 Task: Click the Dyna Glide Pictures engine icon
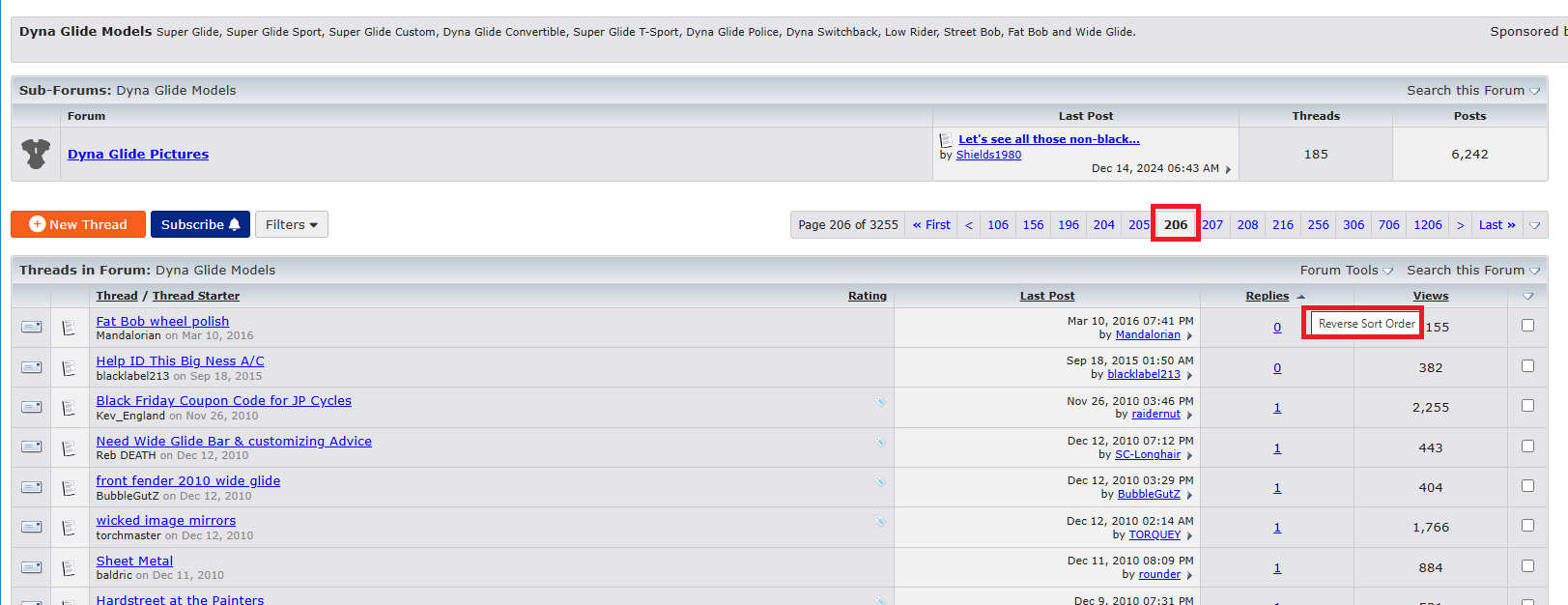point(36,154)
